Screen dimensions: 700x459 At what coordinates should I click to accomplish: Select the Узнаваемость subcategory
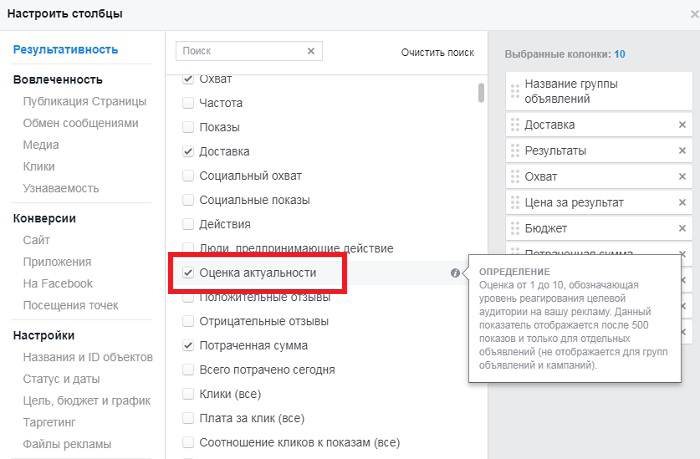[x=61, y=188]
